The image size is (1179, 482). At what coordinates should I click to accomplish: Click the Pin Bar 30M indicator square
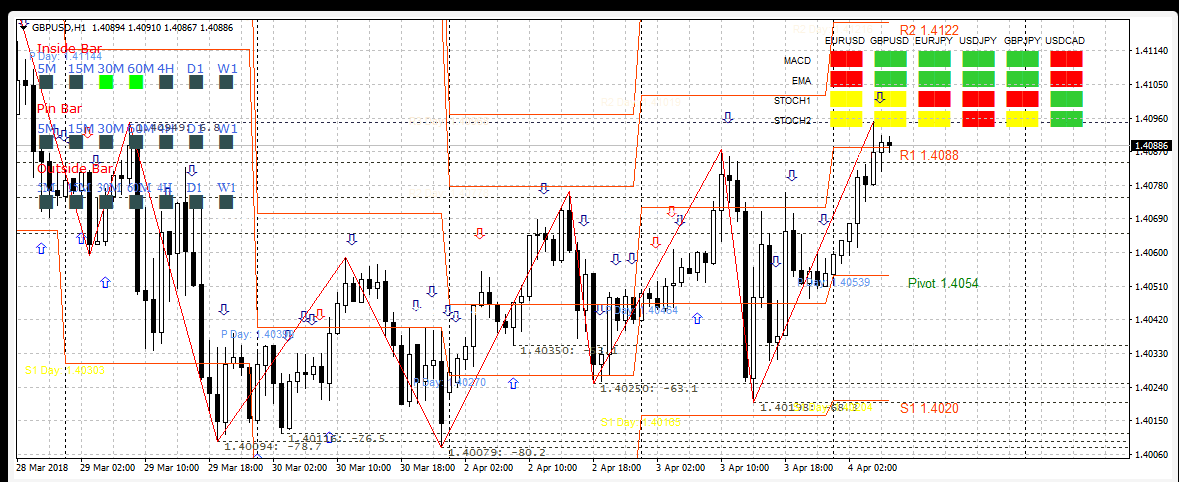[x=106, y=141]
